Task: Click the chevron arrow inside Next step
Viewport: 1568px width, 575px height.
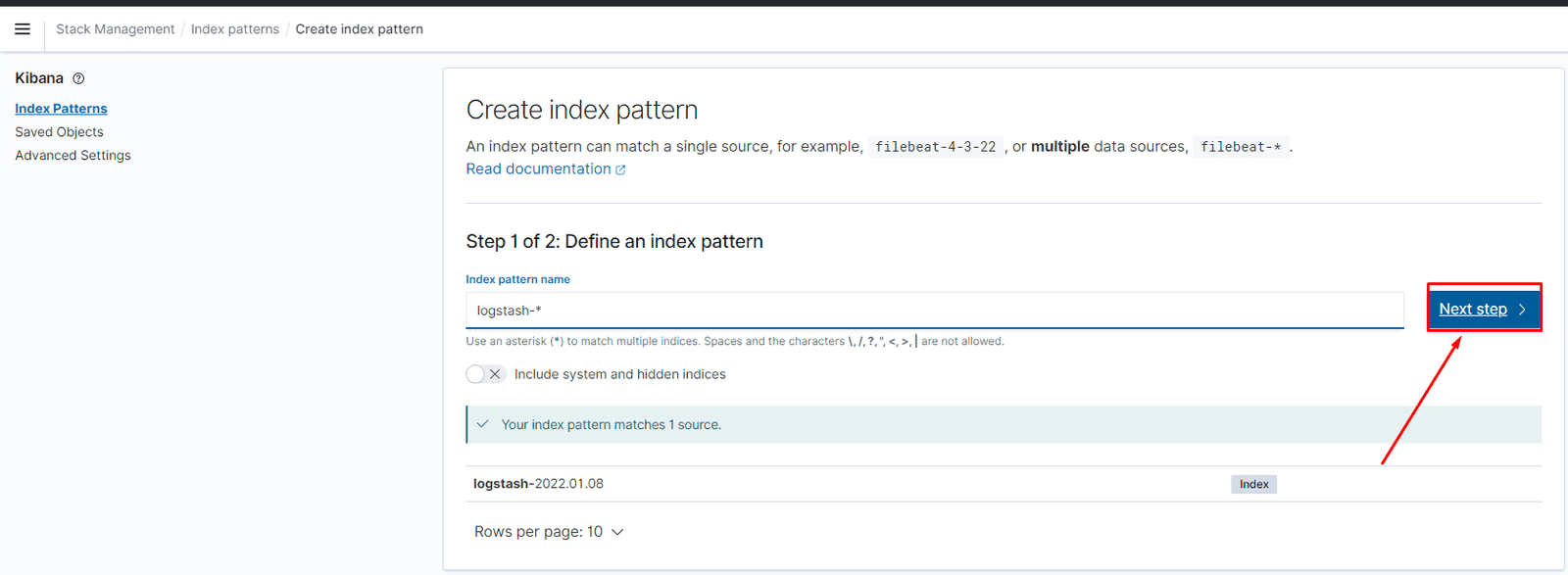Action: (x=1522, y=310)
